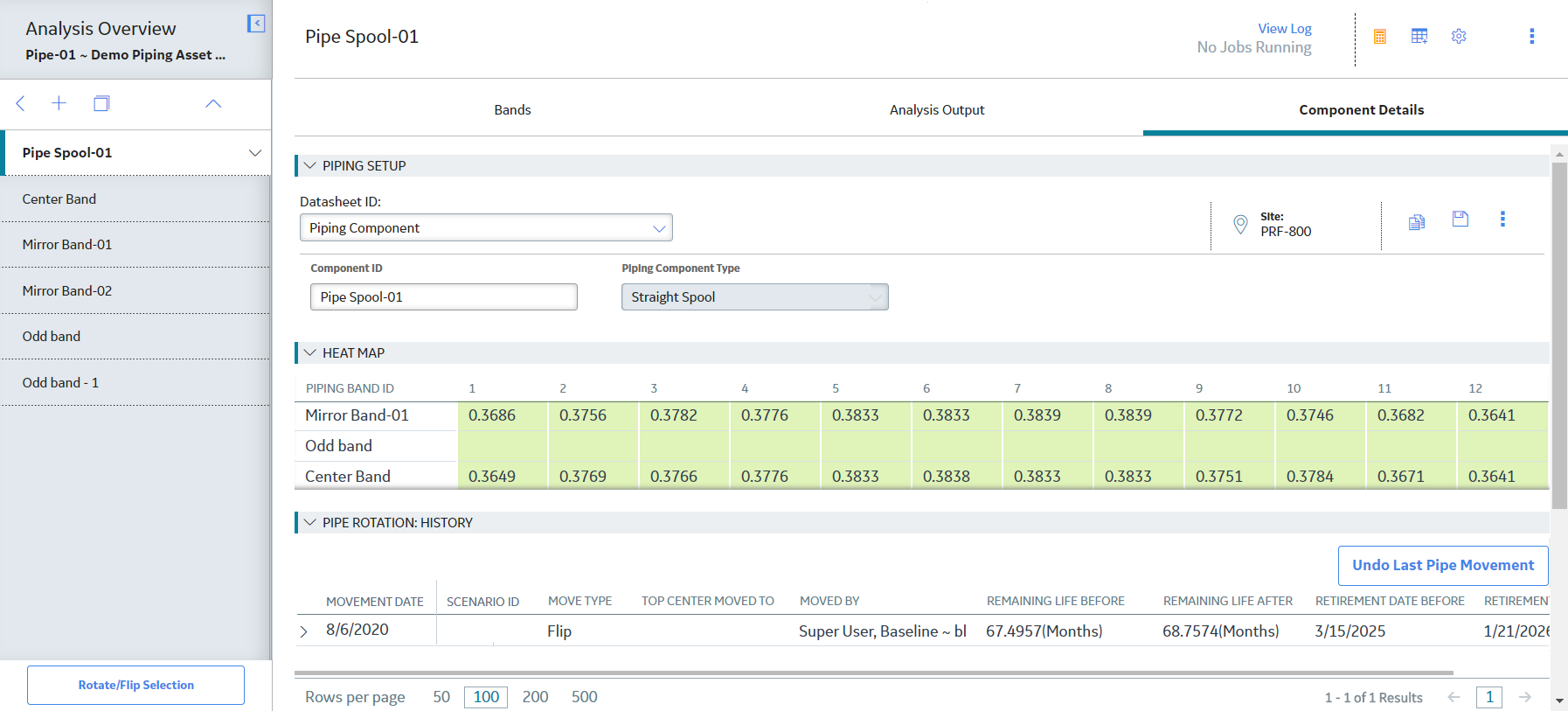Expand the 8/6/2020 movement row
Screen dimensions: 1568x711
click(x=303, y=631)
